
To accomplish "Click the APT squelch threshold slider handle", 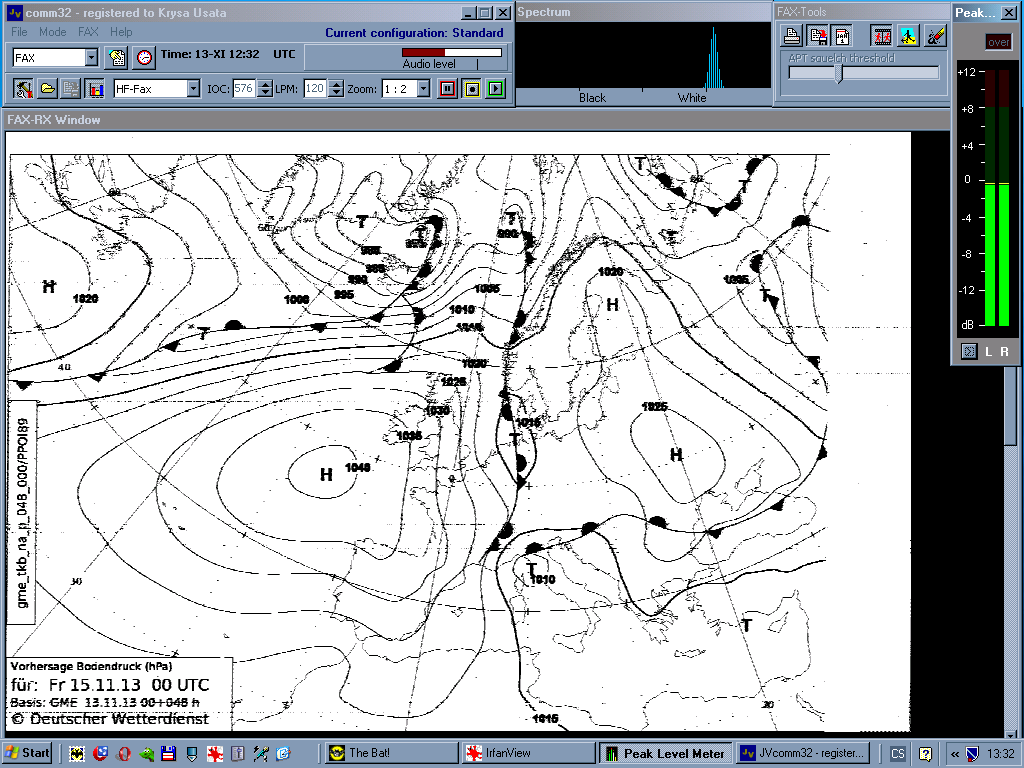I will pyautogui.click(x=839, y=73).
